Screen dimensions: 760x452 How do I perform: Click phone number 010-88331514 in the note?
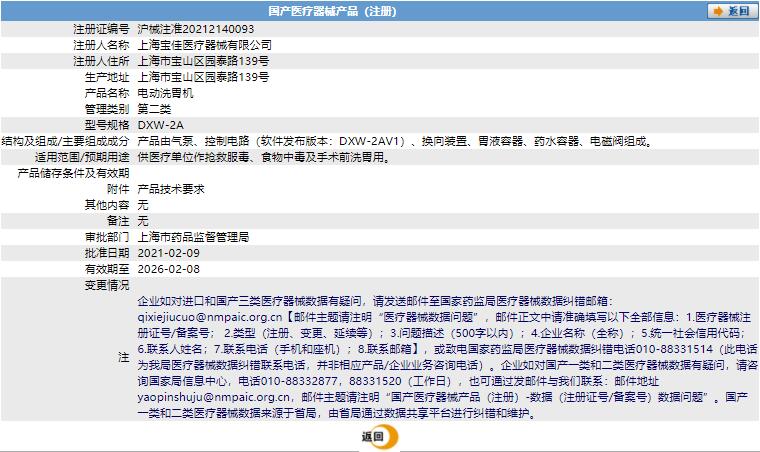point(674,349)
